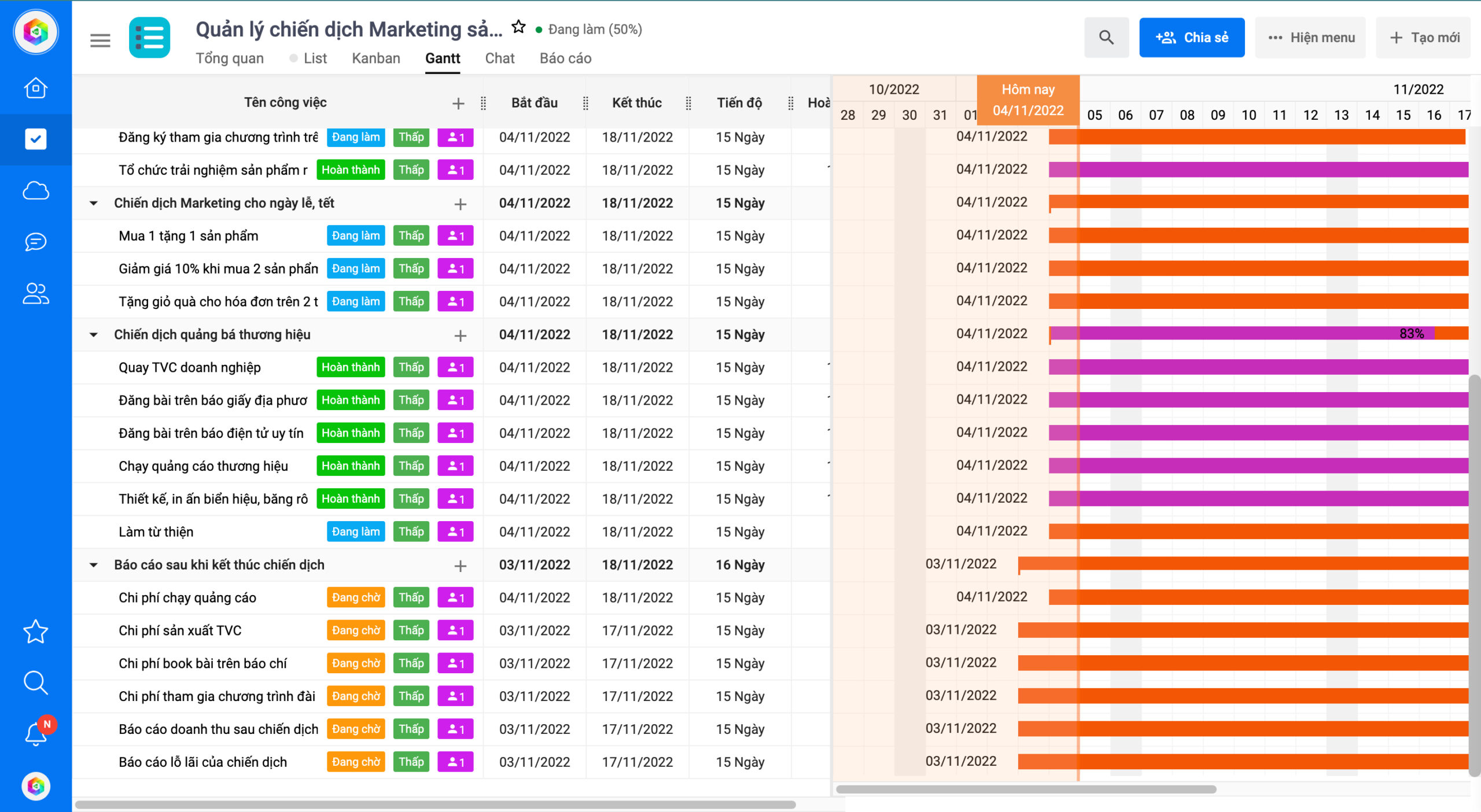This screenshot has height=812, width=1481.
Task: Click the profile avatar at sidebar bottom
Action: 36,786
